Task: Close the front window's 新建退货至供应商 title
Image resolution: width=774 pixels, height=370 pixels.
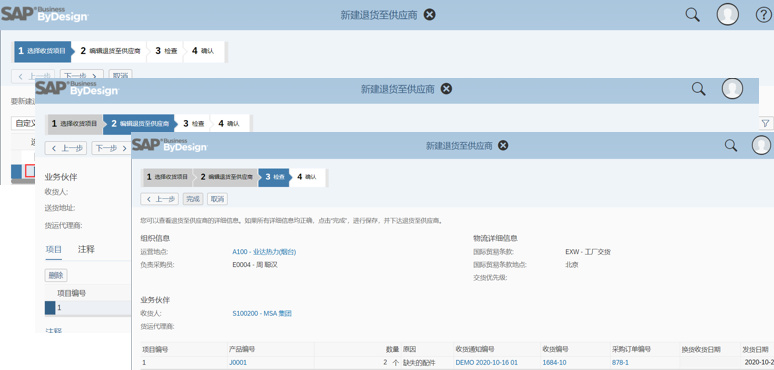Action: (503, 146)
